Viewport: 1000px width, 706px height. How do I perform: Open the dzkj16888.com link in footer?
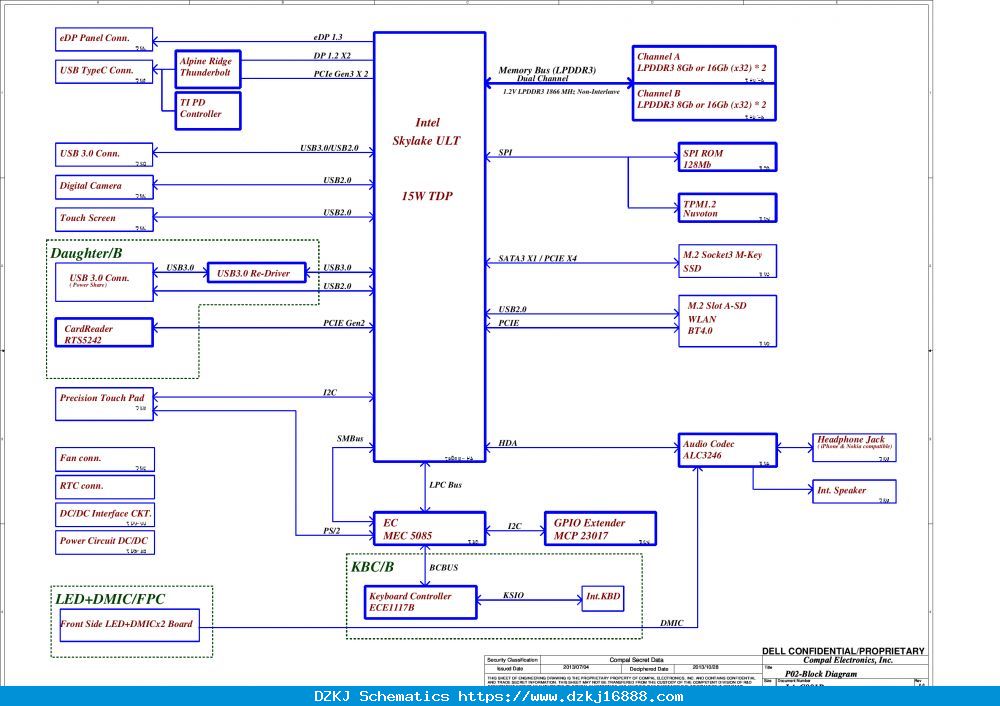571,696
